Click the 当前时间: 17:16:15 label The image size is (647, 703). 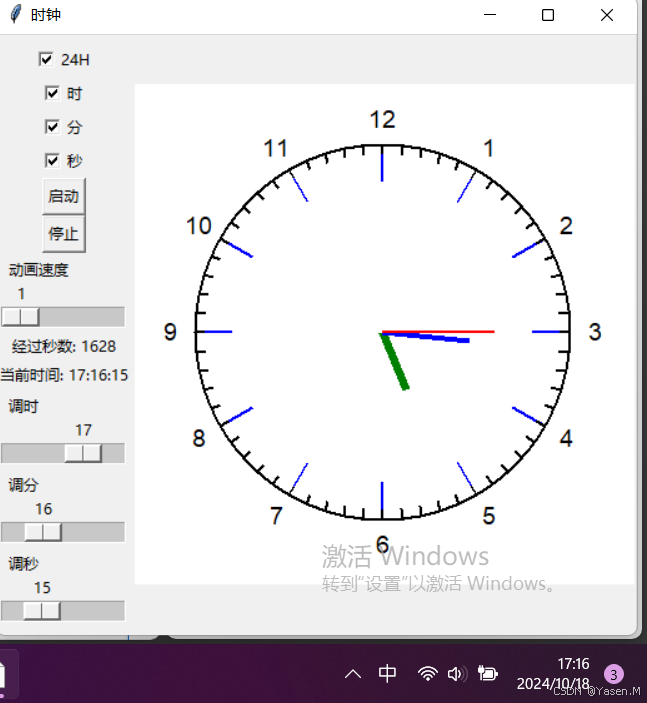tap(64, 375)
